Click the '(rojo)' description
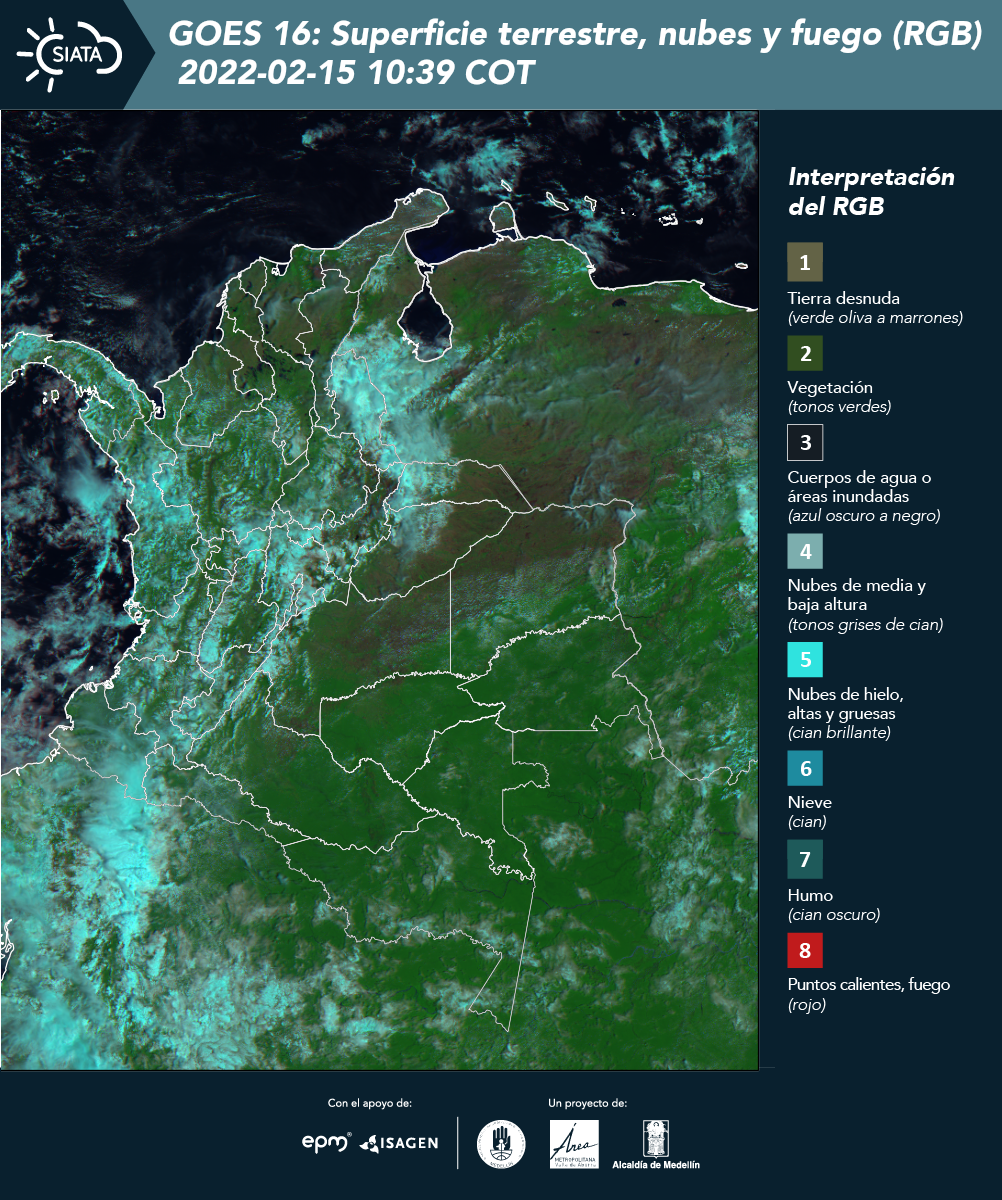 807,1006
